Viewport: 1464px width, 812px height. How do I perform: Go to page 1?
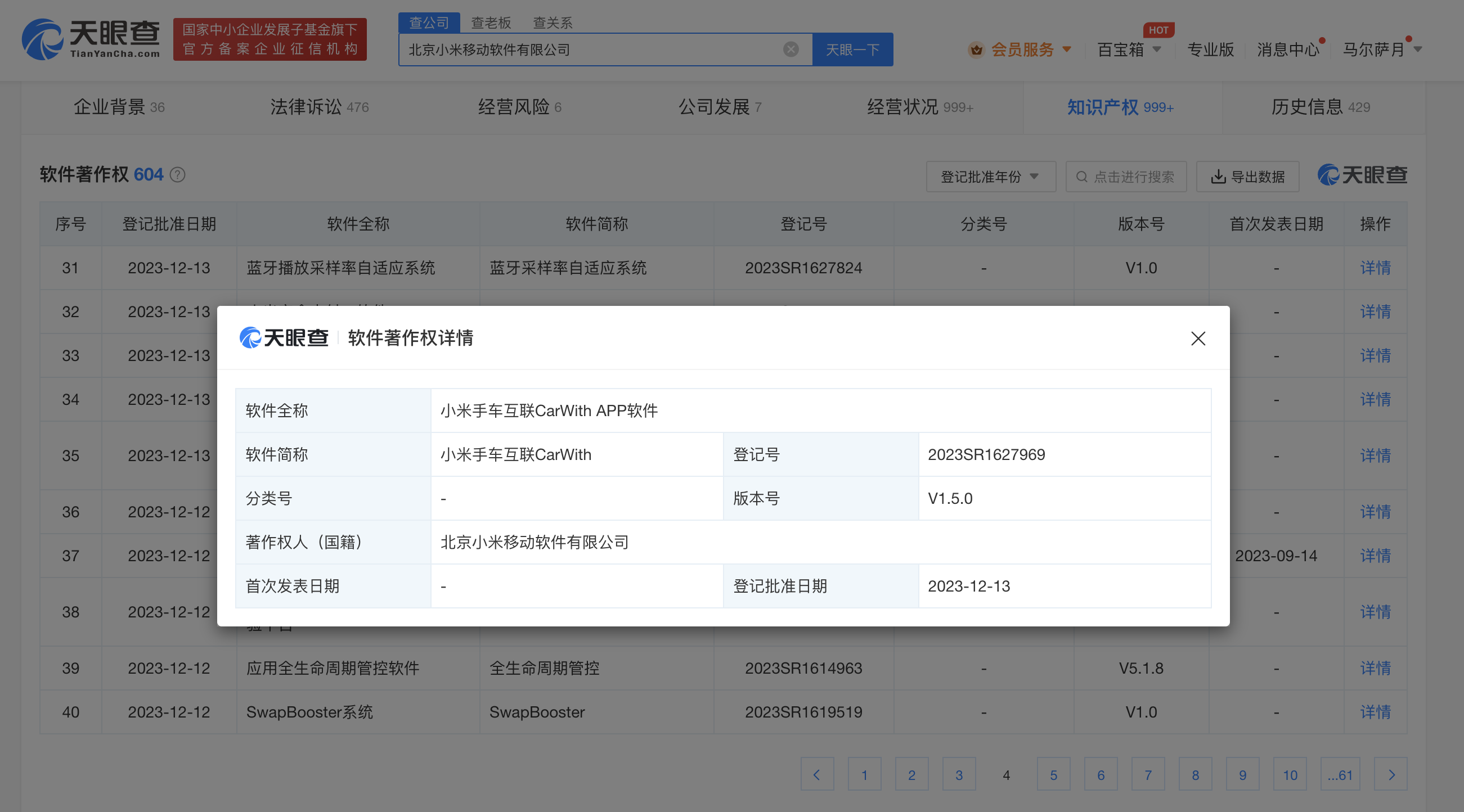click(864, 774)
